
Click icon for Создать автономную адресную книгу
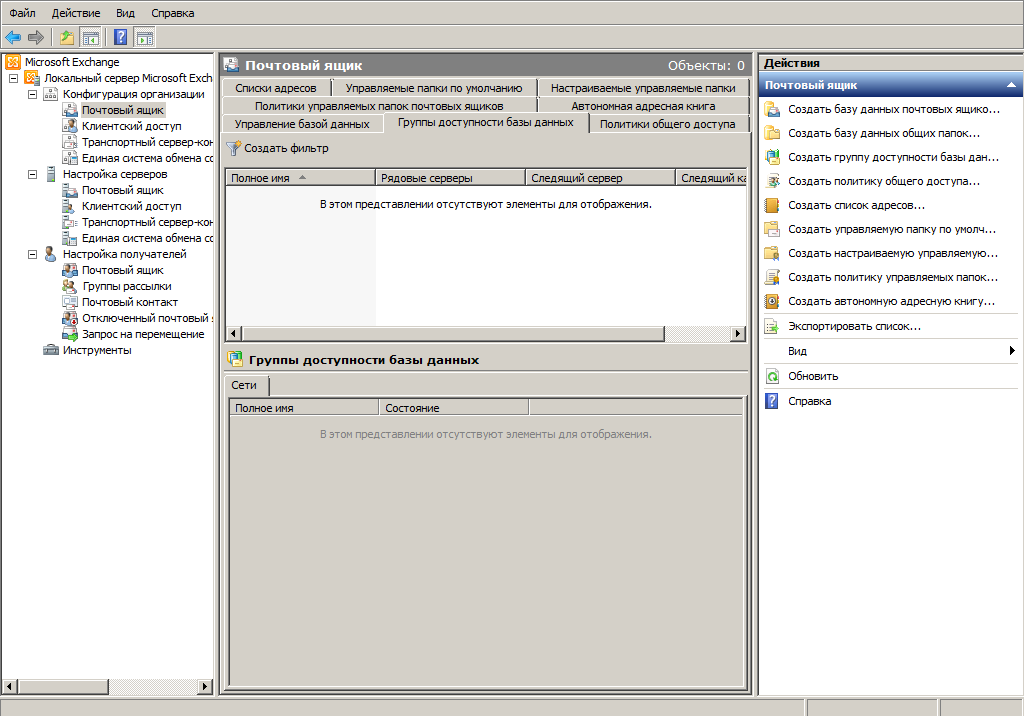tap(773, 301)
